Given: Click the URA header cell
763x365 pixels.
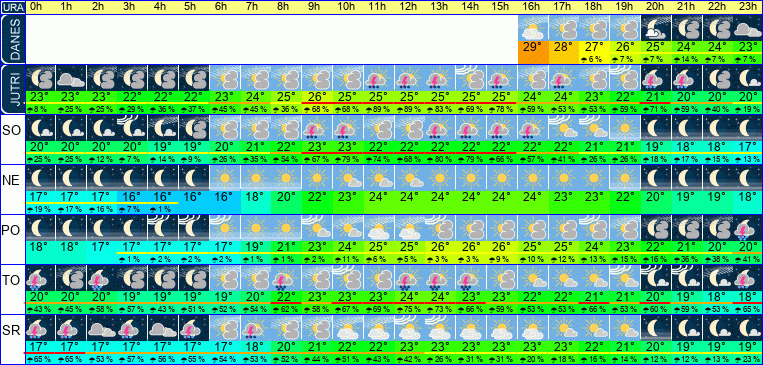Looking at the screenshot, I should coord(12,7).
